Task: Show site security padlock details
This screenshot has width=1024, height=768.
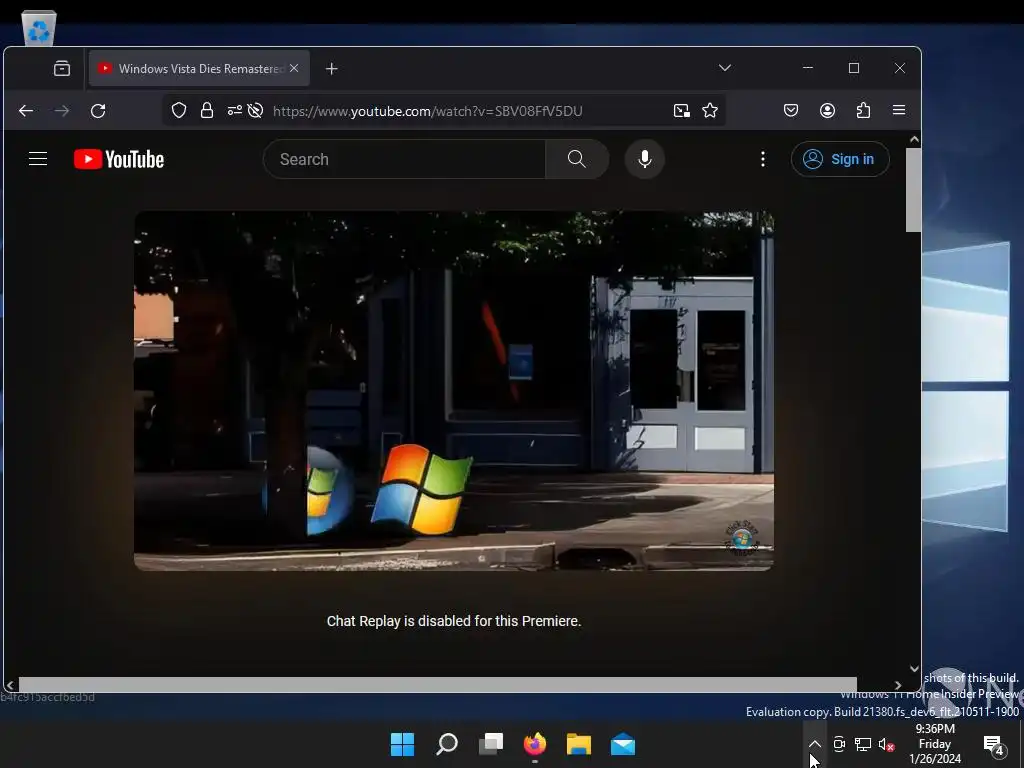Action: (x=207, y=110)
